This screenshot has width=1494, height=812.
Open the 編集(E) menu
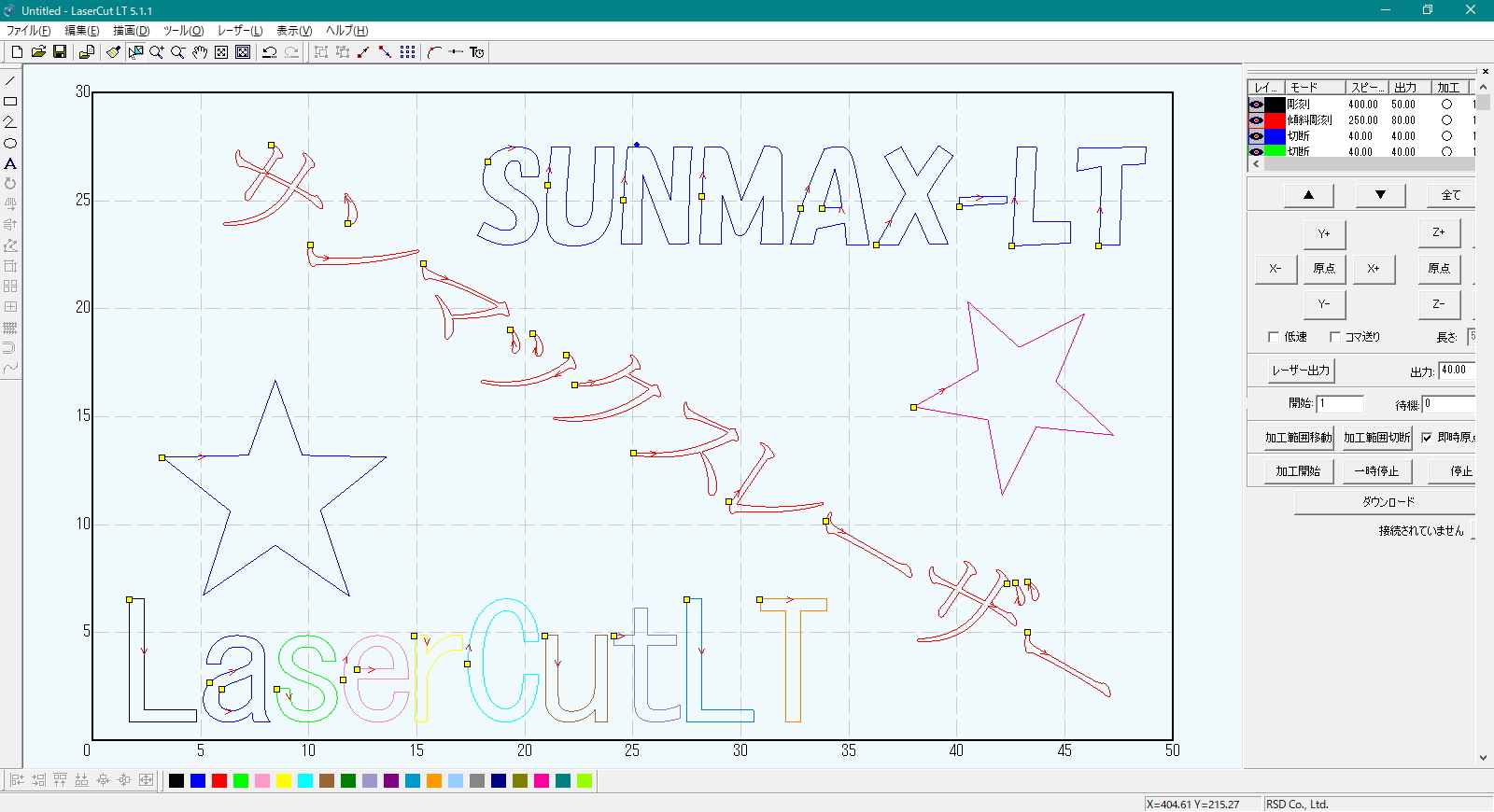[82, 31]
